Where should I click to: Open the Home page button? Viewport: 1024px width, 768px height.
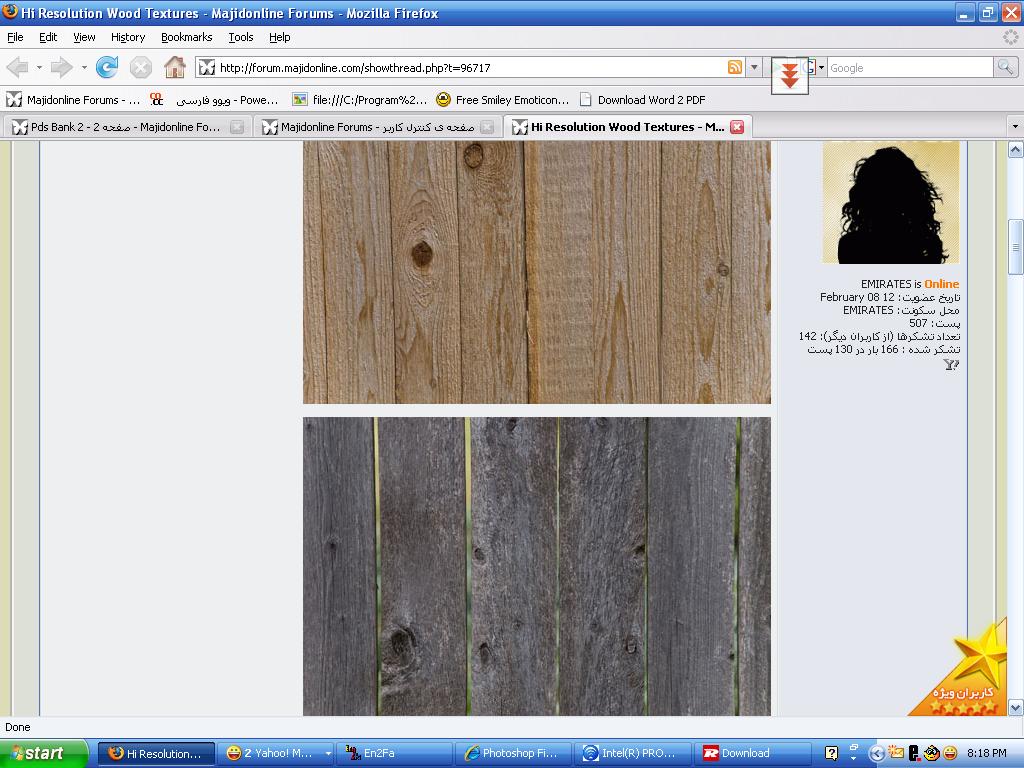coord(174,67)
